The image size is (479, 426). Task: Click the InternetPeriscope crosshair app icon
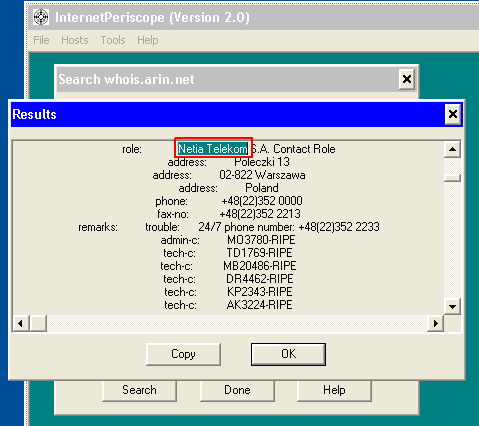[41, 17]
